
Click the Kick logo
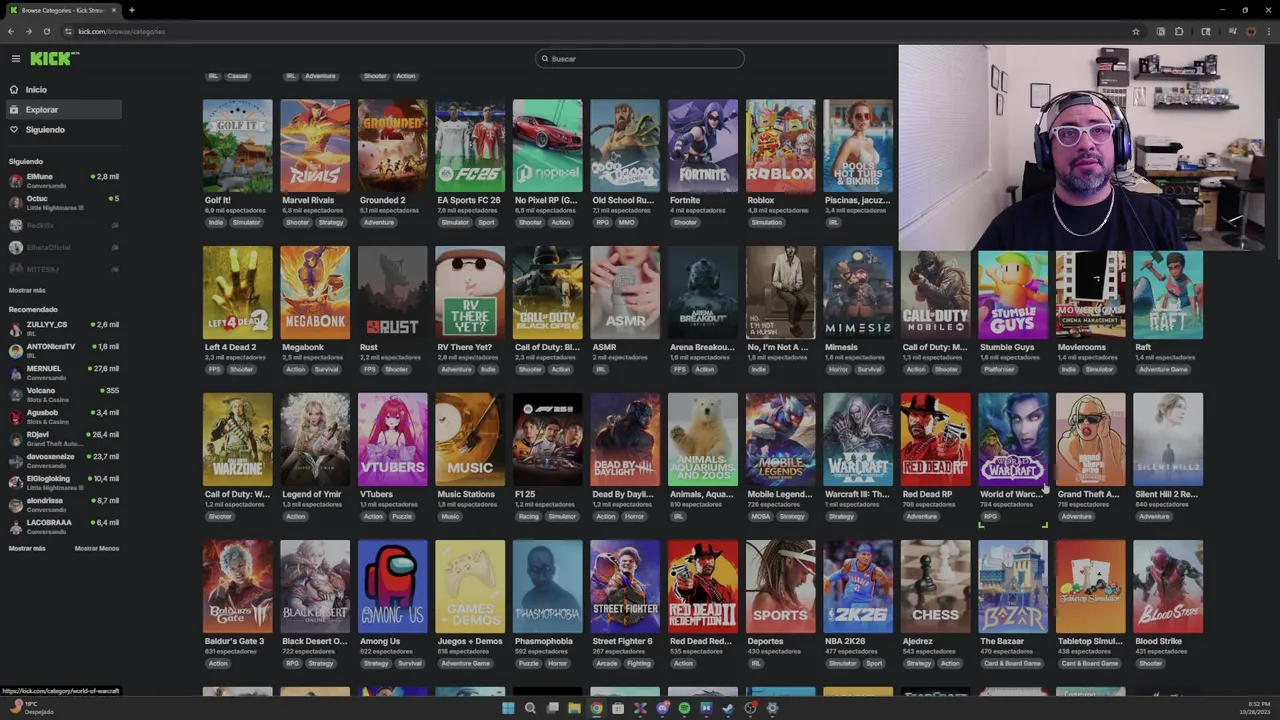pyautogui.click(x=54, y=59)
